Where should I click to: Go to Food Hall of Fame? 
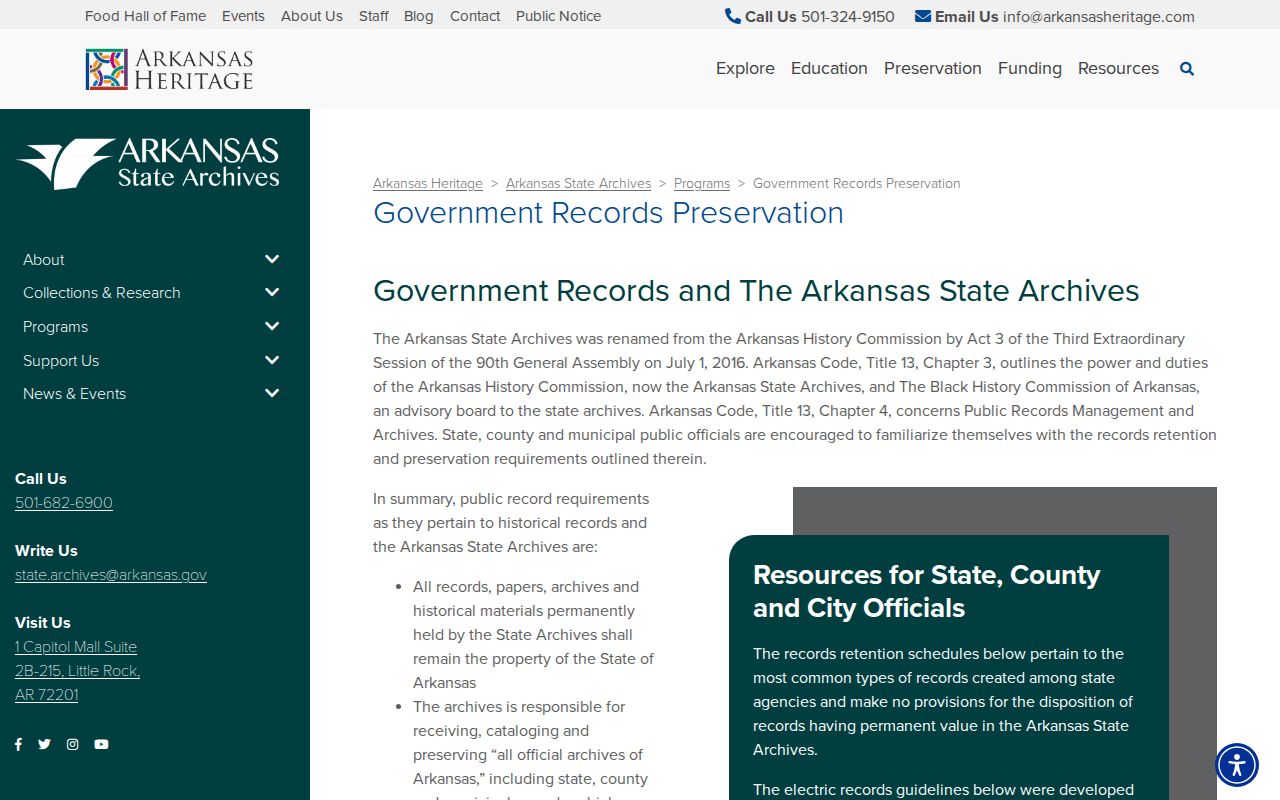point(145,16)
